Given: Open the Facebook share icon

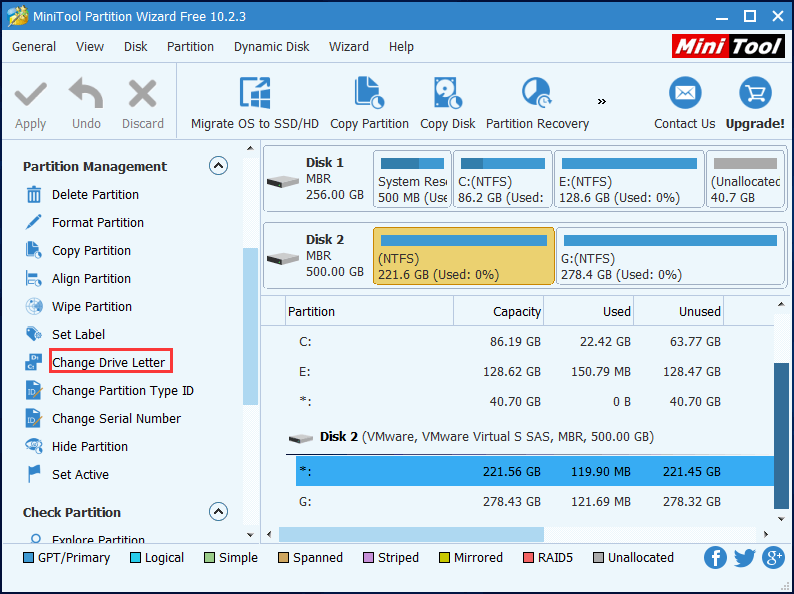Looking at the screenshot, I should coord(715,558).
